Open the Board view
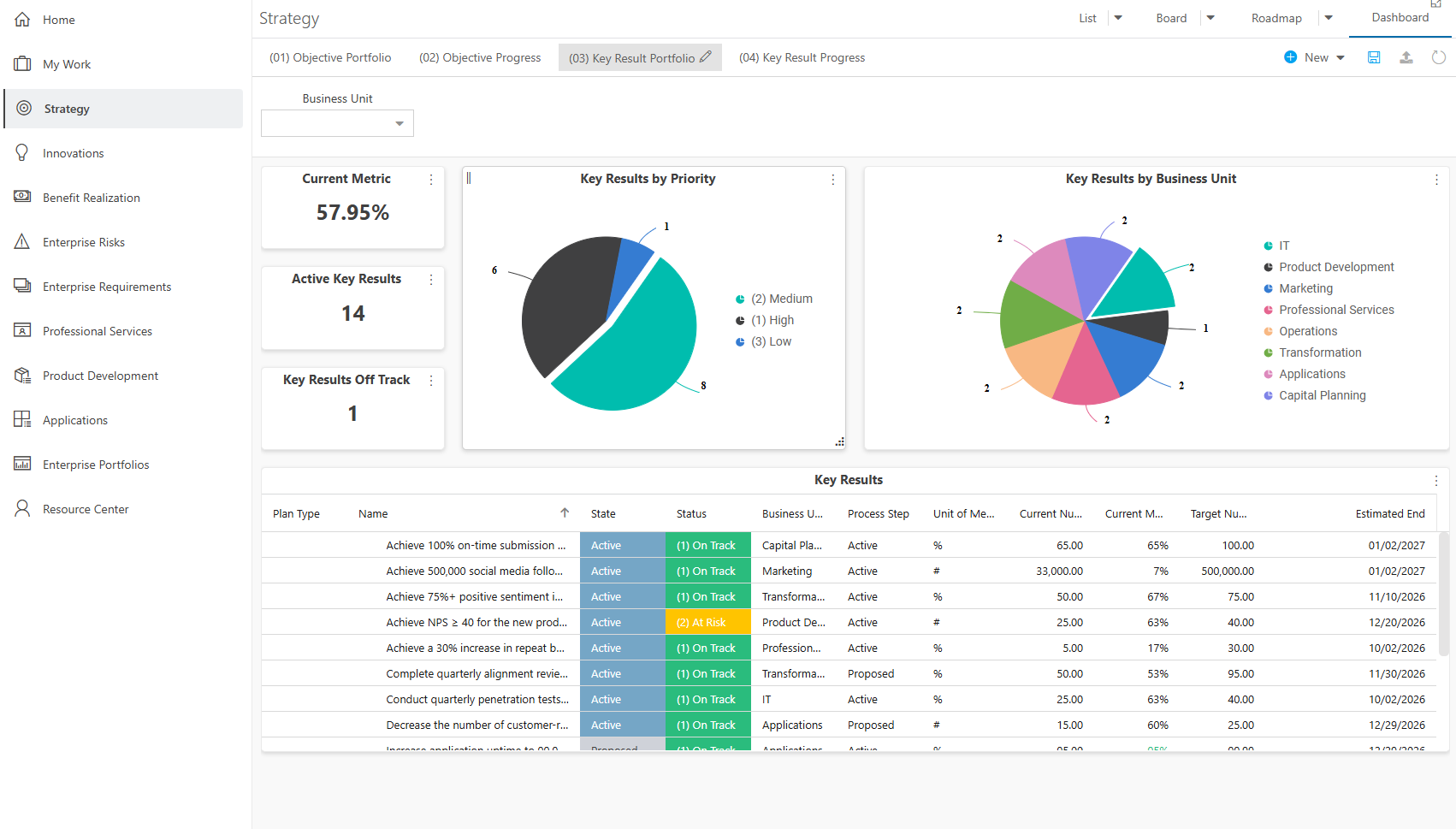 [1171, 18]
